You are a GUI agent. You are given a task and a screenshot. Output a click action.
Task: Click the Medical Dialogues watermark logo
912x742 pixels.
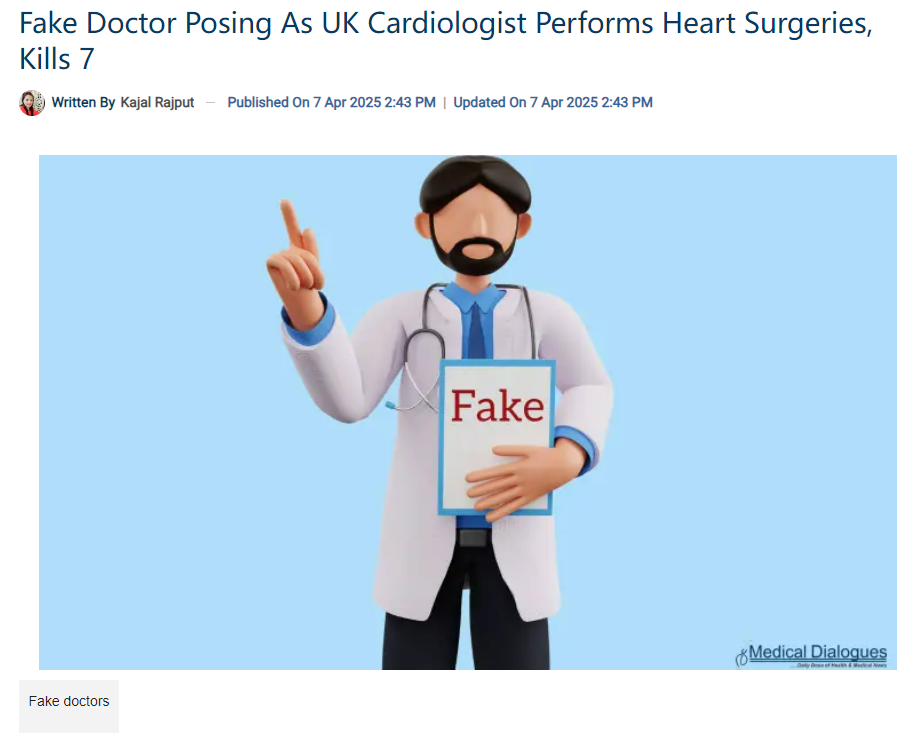pos(811,655)
